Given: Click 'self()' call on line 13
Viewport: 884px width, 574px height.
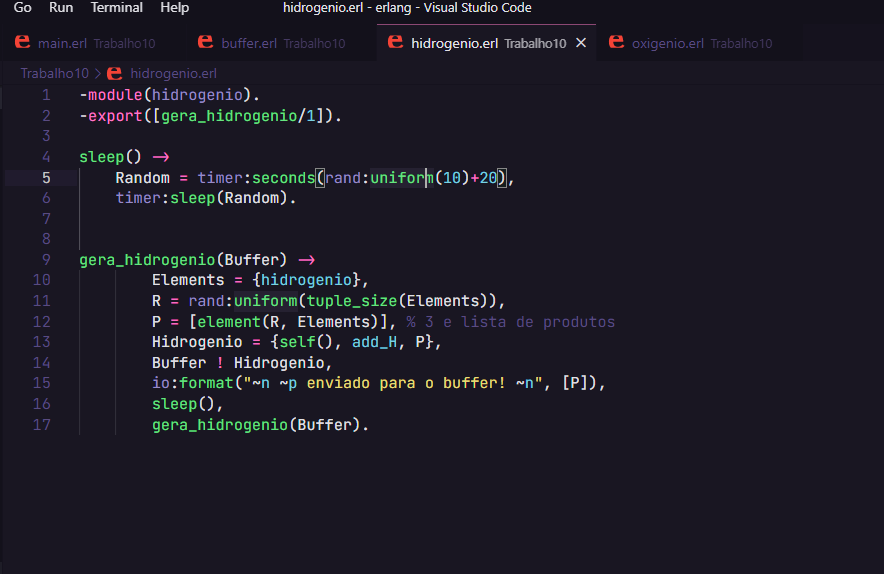Looking at the screenshot, I should pos(307,342).
